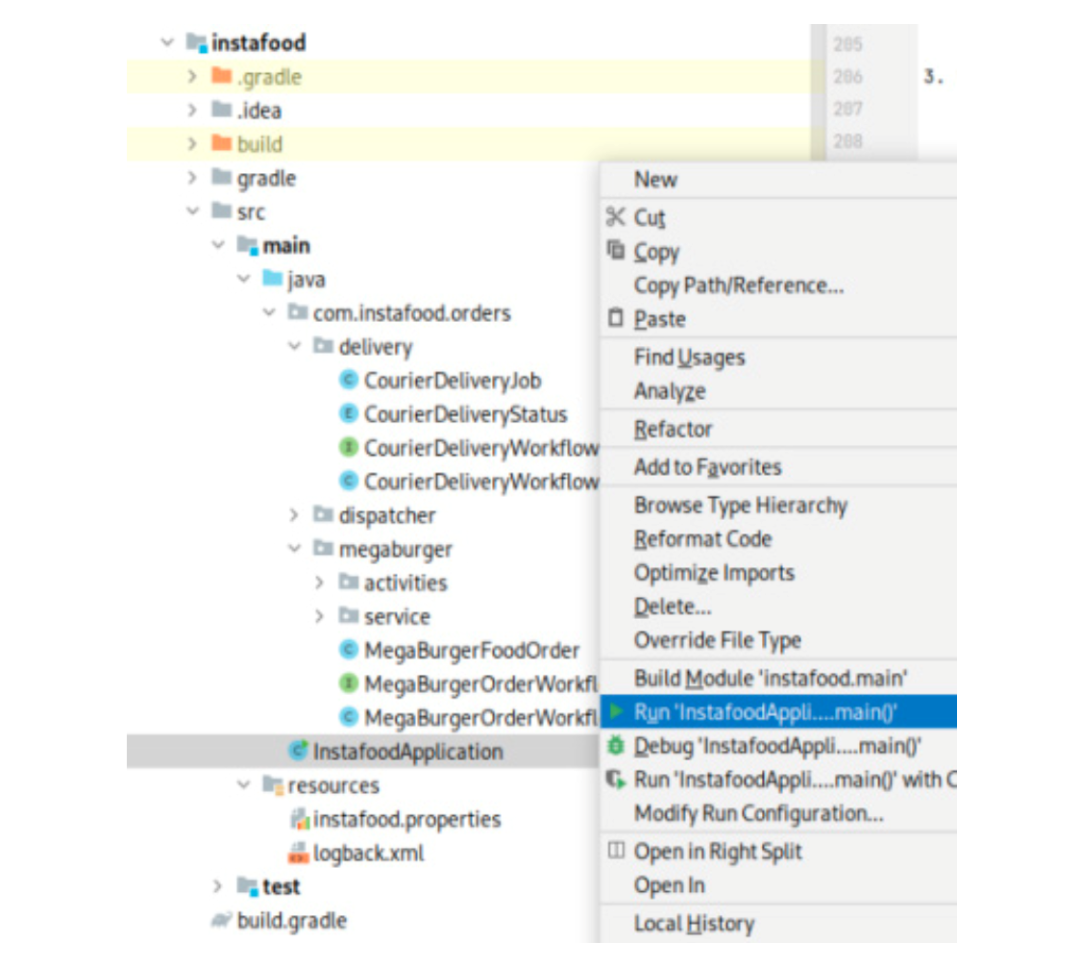The width and height of the screenshot is (1080, 967).
Task: Choose Modify Run Configuration...
Action: click(758, 813)
